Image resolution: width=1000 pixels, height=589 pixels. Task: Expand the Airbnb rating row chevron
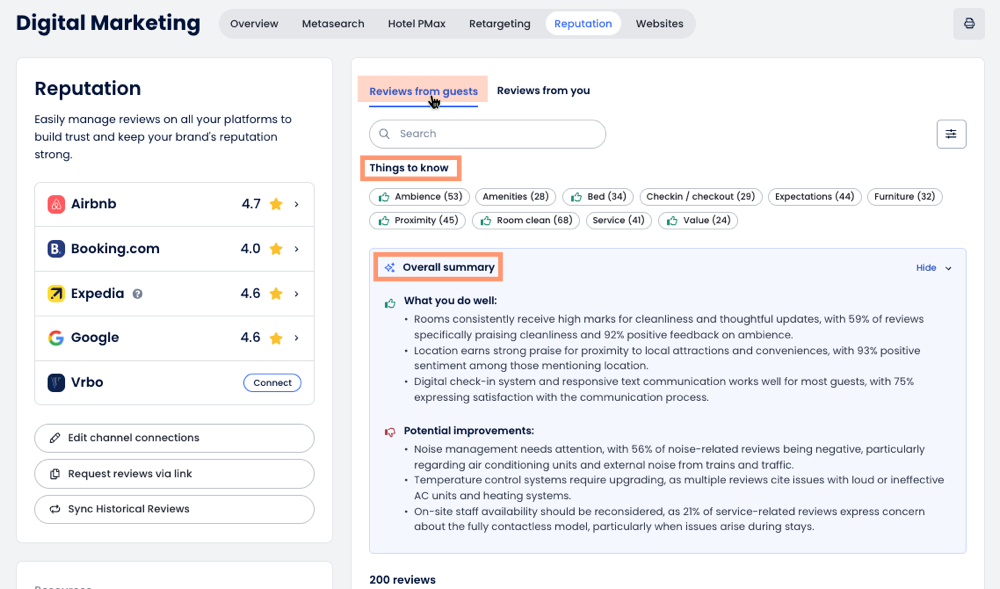coord(297,204)
